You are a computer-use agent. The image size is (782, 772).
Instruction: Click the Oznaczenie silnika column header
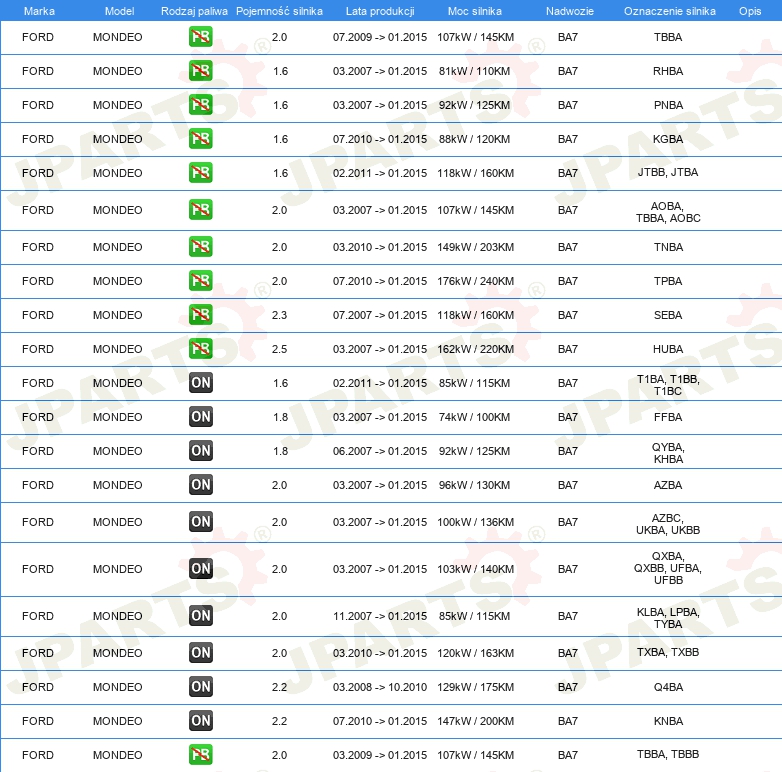pos(669,10)
